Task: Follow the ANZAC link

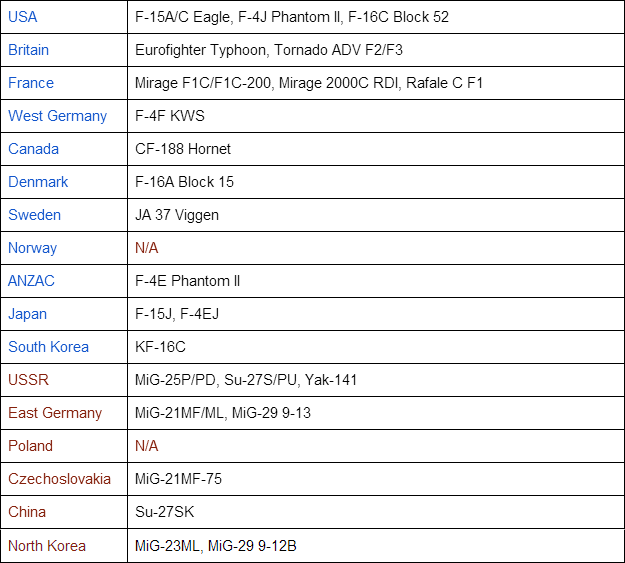Action: coord(33,281)
